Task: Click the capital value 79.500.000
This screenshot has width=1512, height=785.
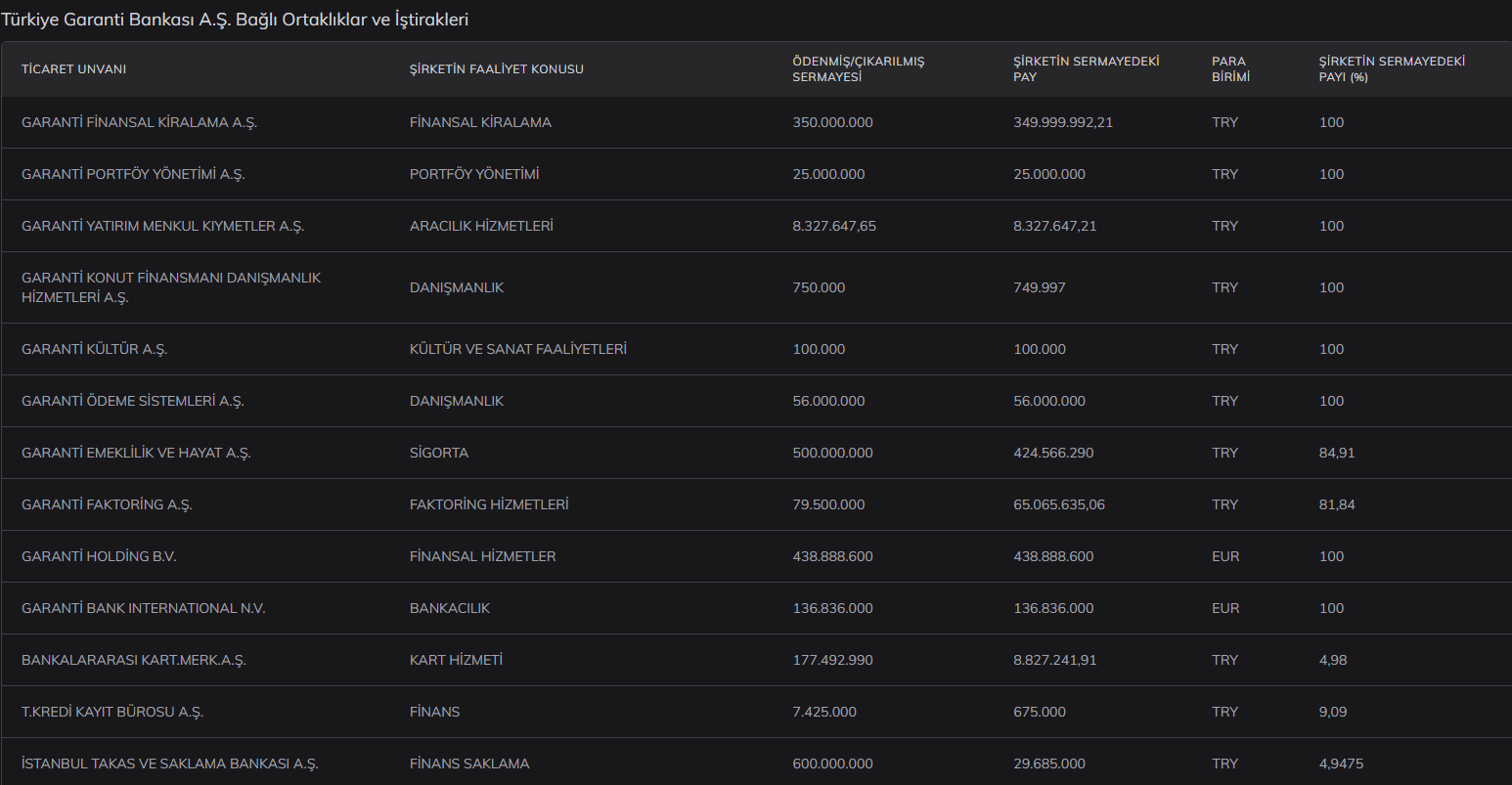Action: [x=828, y=504]
